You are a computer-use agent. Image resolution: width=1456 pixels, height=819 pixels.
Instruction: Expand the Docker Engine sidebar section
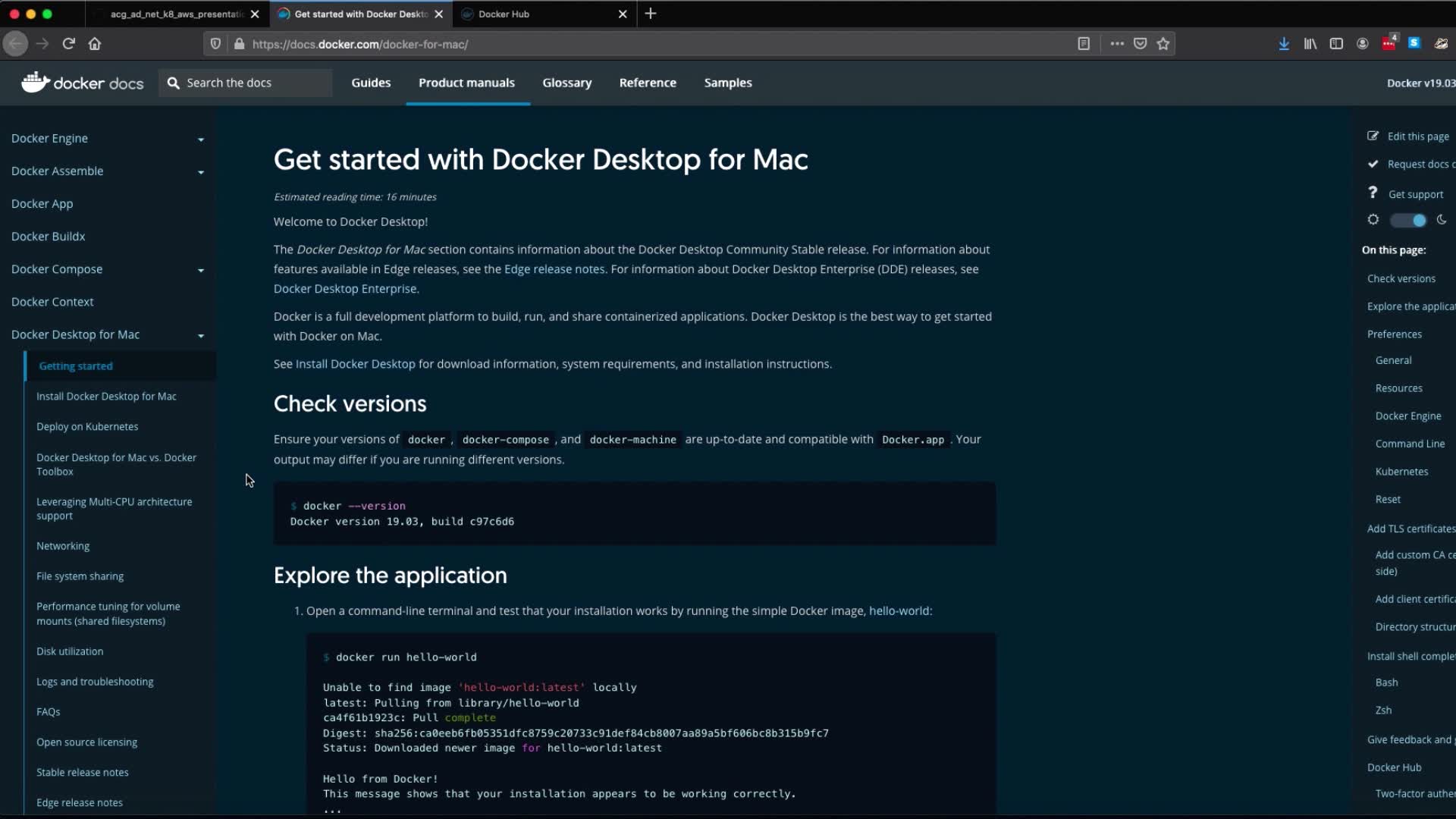coord(200,139)
